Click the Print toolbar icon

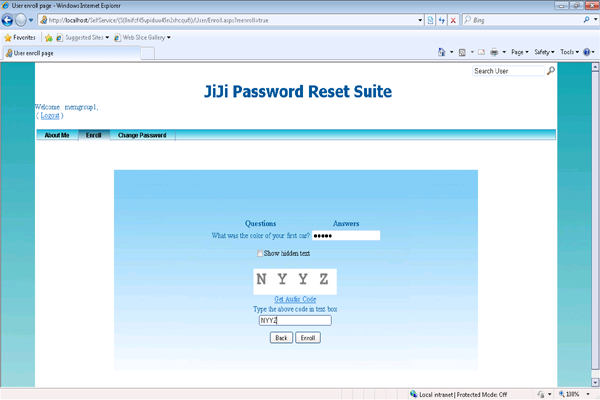click(x=494, y=52)
